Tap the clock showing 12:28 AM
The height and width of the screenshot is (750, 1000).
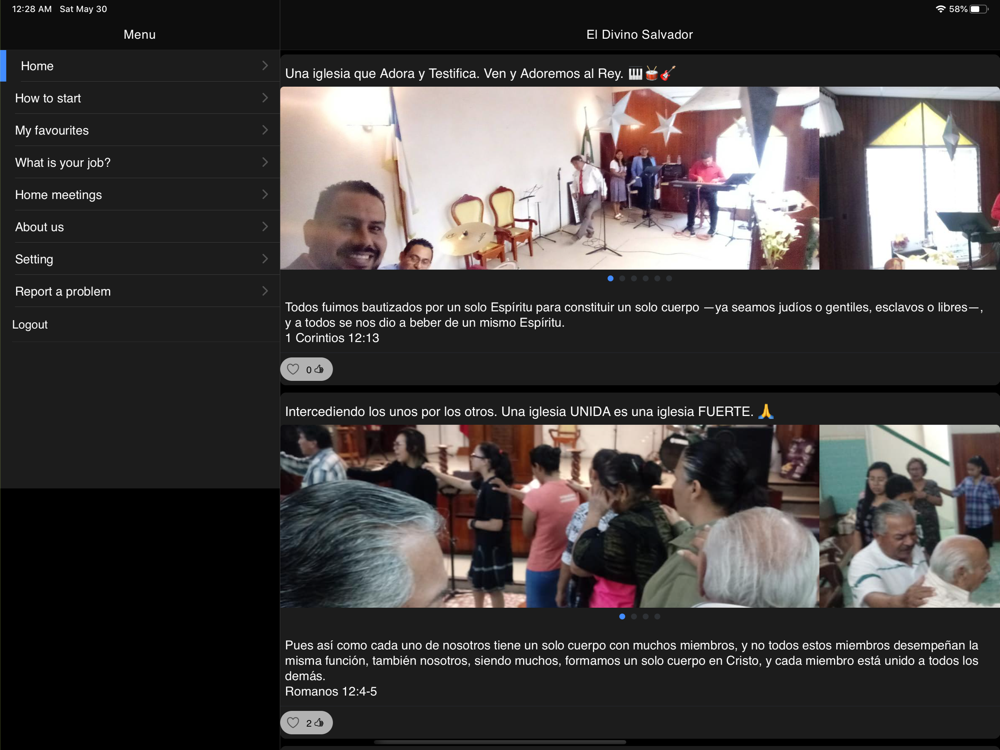click(x=32, y=9)
